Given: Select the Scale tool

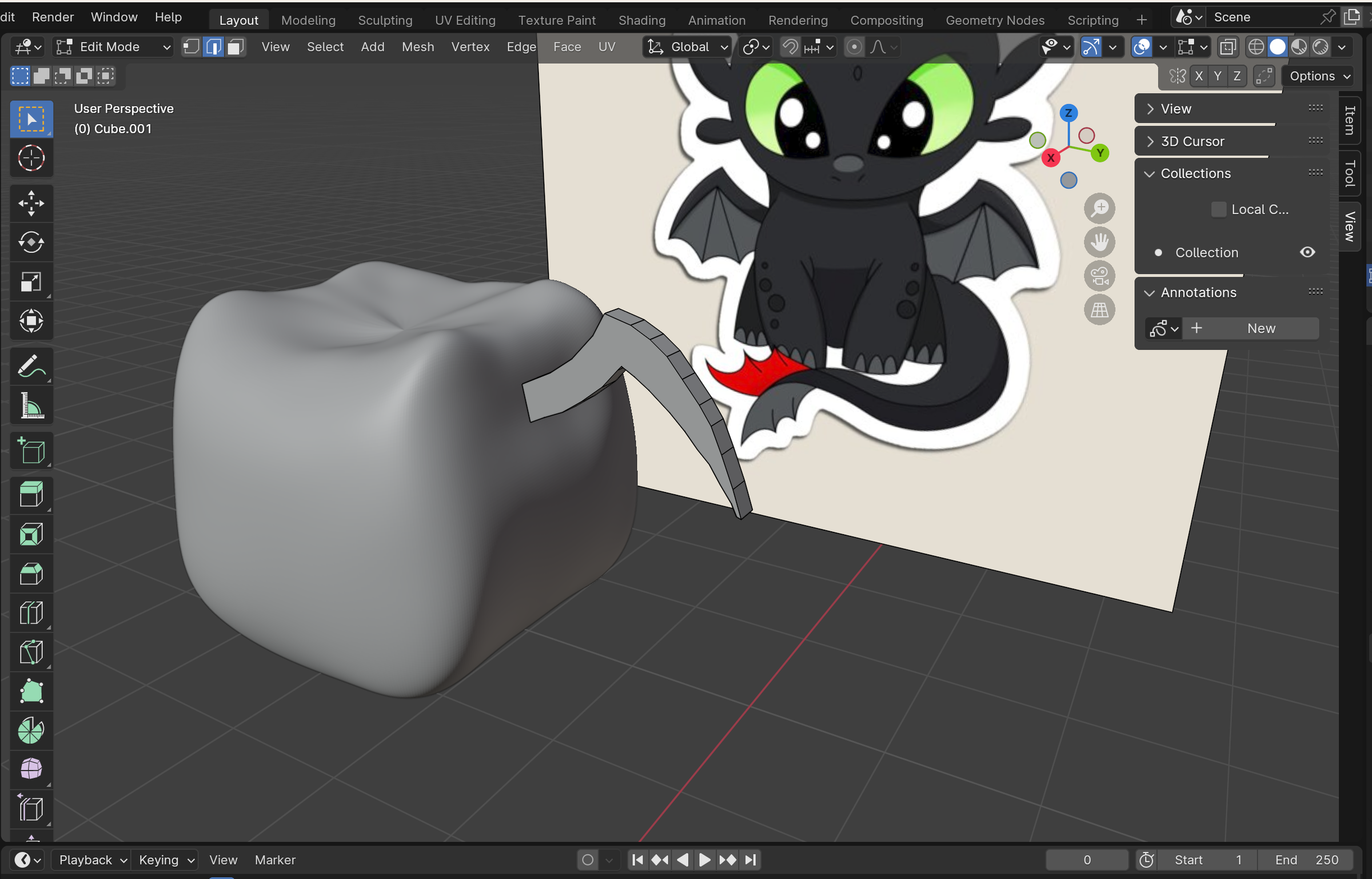Looking at the screenshot, I should [x=31, y=281].
